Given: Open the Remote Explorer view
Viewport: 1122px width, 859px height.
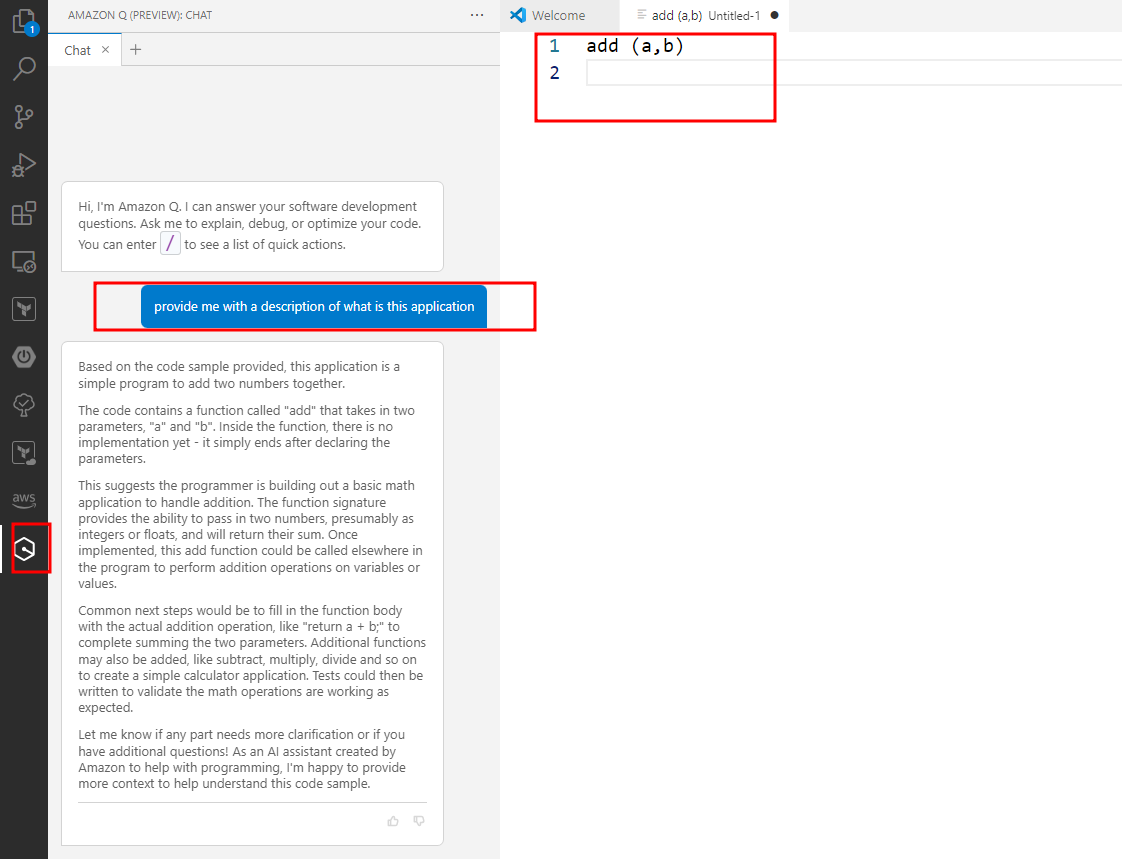Looking at the screenshot, I should coord(24,261).
